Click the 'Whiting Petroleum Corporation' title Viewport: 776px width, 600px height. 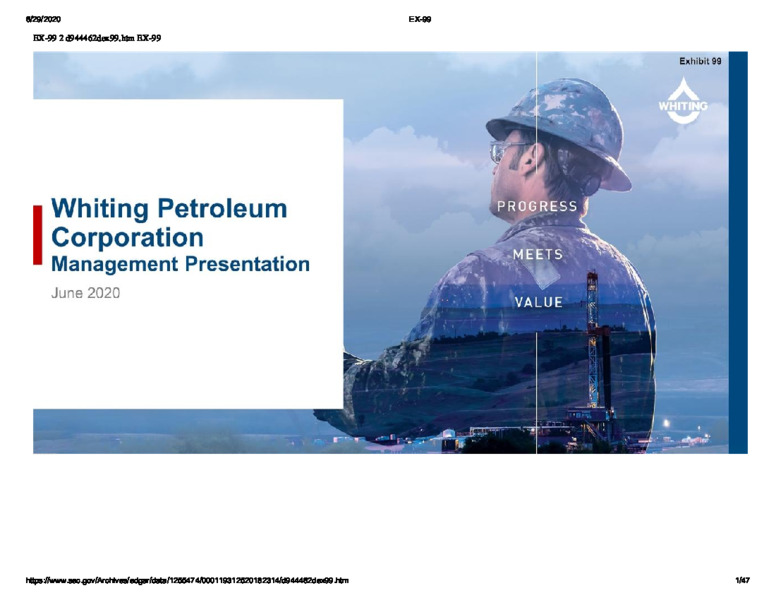click(169, 223)
